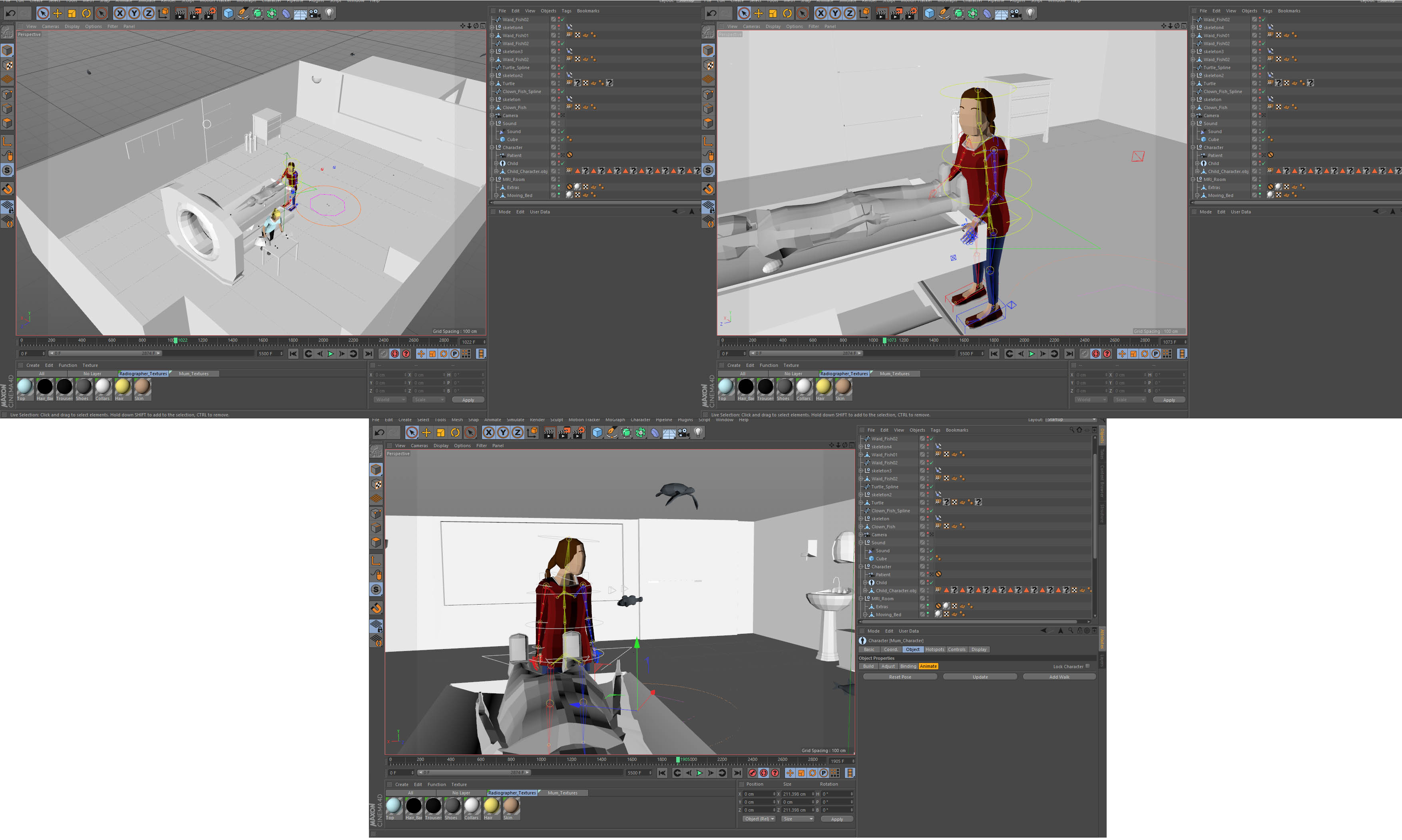Click Record Active Objects in the bottom window
Image resolution: width=1402 pixels, height=840 pixels.
[752, 772]
